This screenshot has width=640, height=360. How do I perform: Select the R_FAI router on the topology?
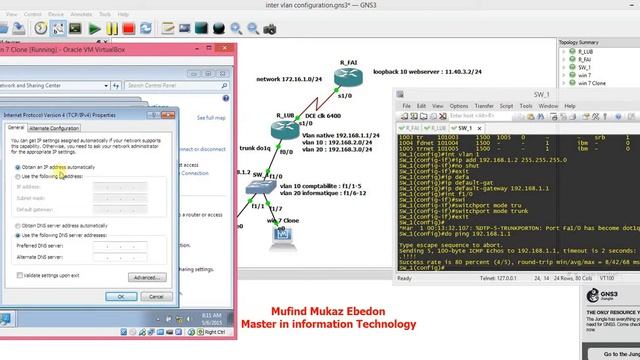coord(348,77)
